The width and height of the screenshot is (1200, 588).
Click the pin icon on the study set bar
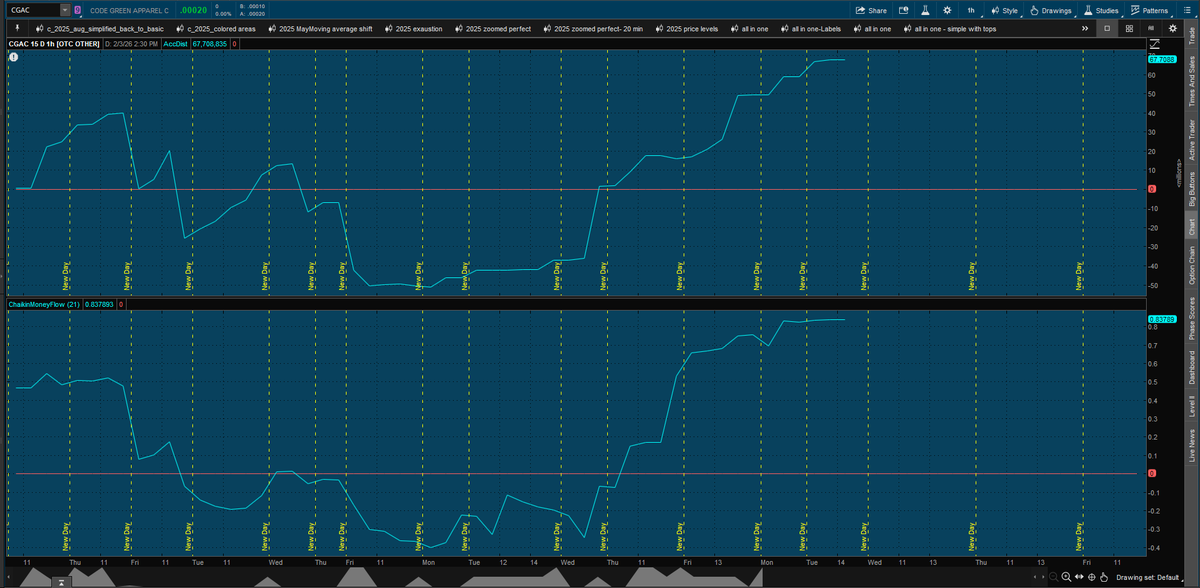[x=18, y=29]
